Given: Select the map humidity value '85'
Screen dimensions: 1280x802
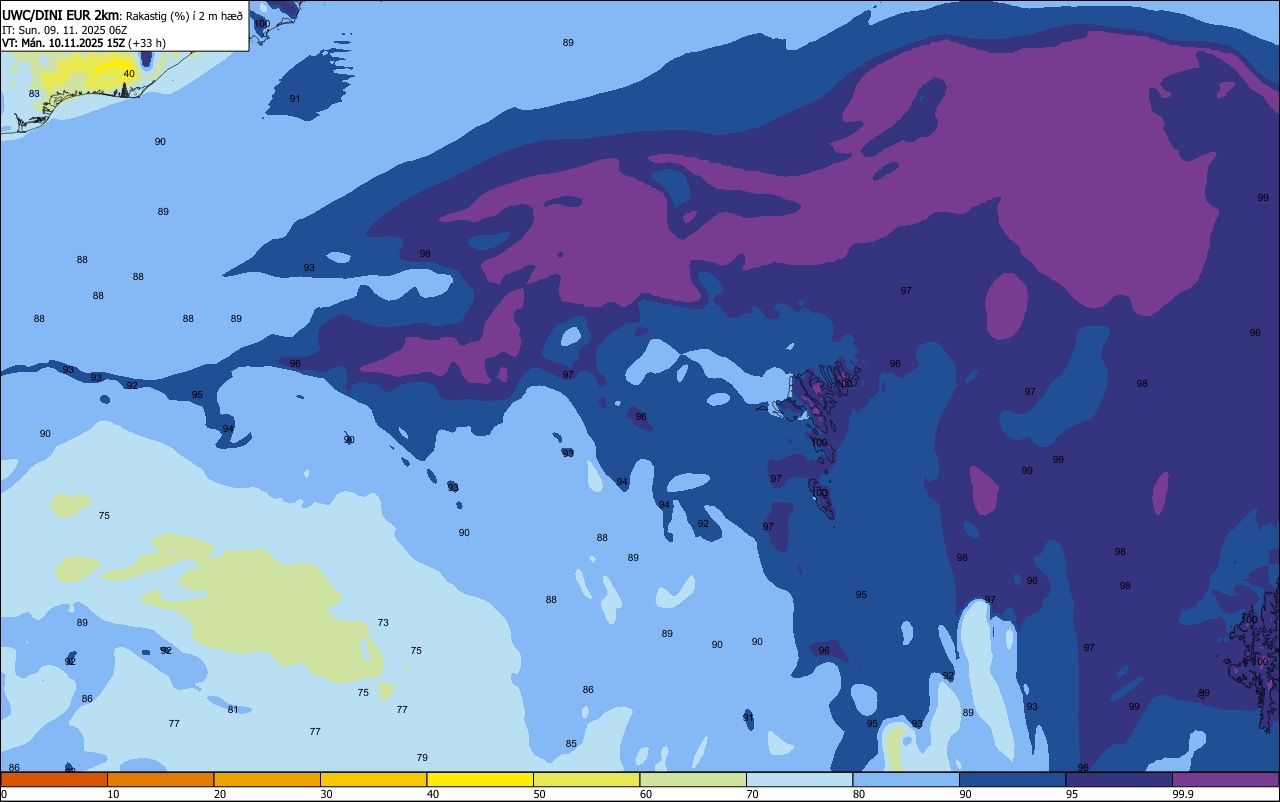Looking at the screenshot, I should coord(571,744).
